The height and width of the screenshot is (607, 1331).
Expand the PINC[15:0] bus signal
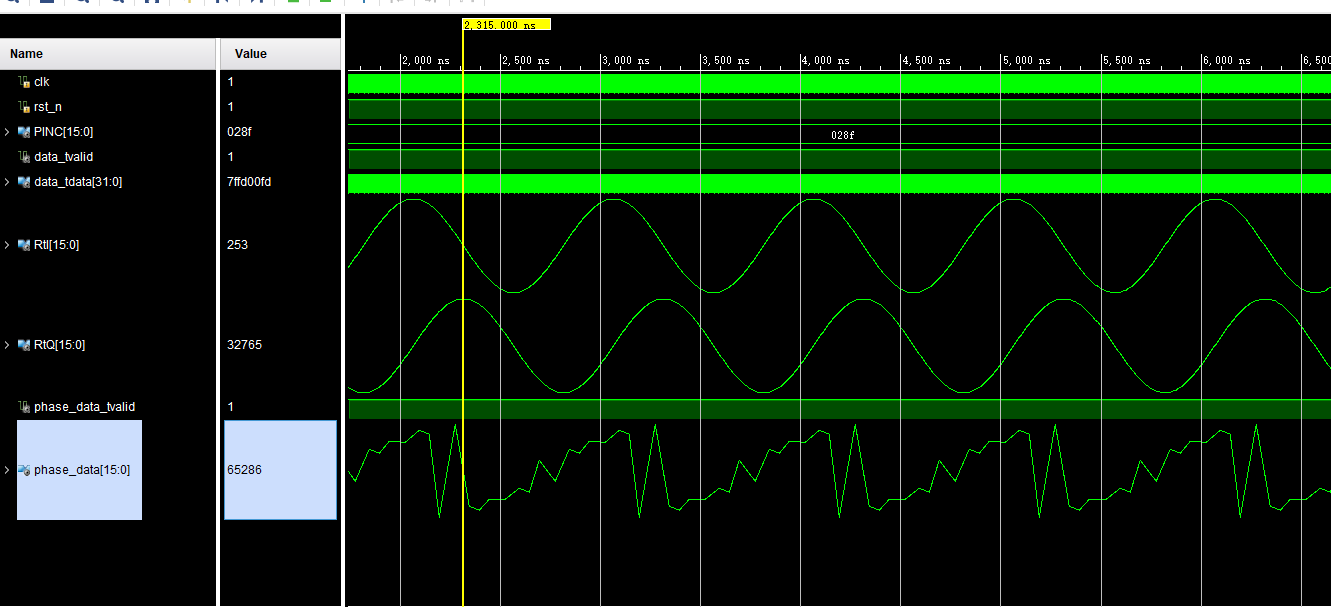tap(8, 132)
